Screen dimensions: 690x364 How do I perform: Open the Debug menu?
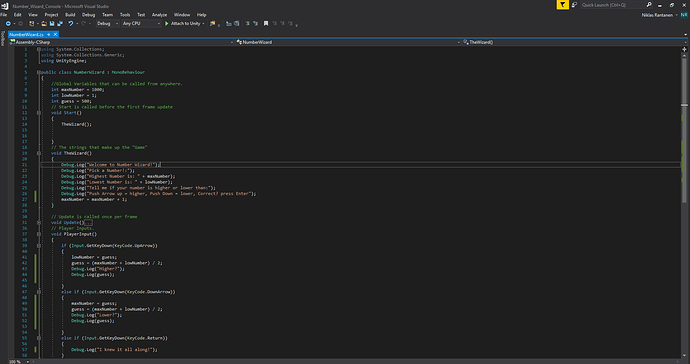pyautogui.click(x=88, y=15)
